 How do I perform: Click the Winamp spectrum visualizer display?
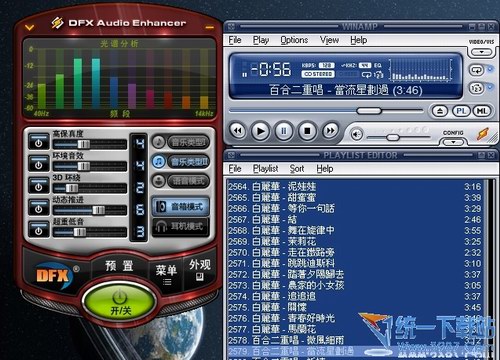[421, 70]
